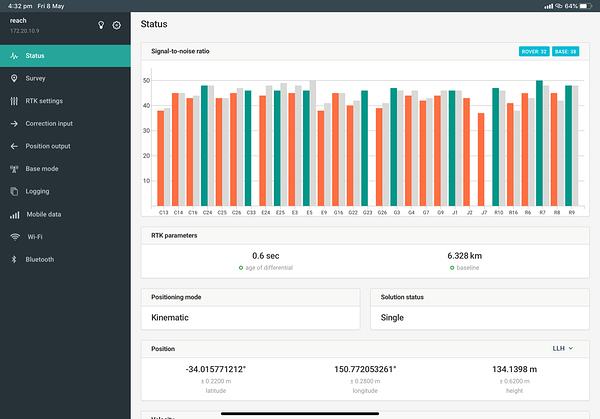Click the Logging files icon
600x419 pixels.
pos(14,191)
